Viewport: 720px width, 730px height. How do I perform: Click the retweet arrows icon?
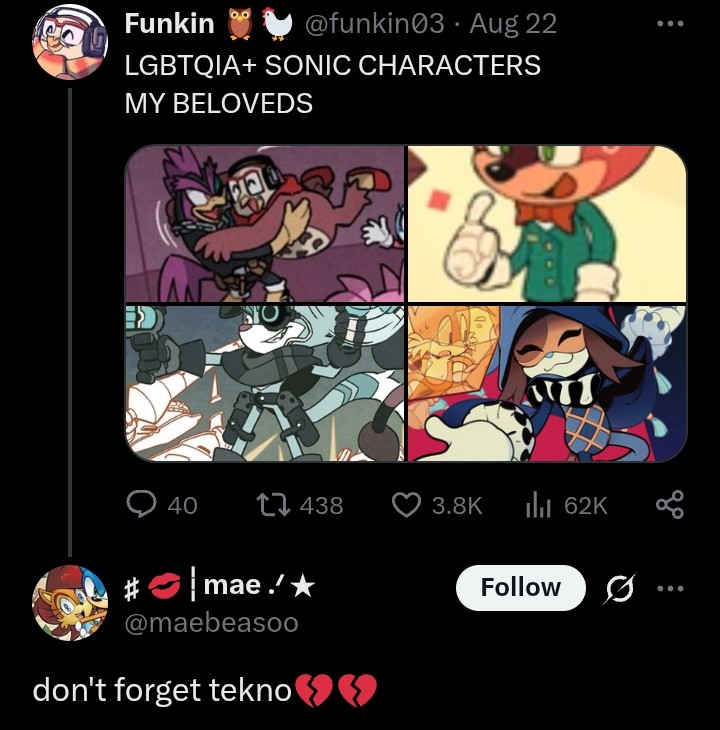[274, 505]
